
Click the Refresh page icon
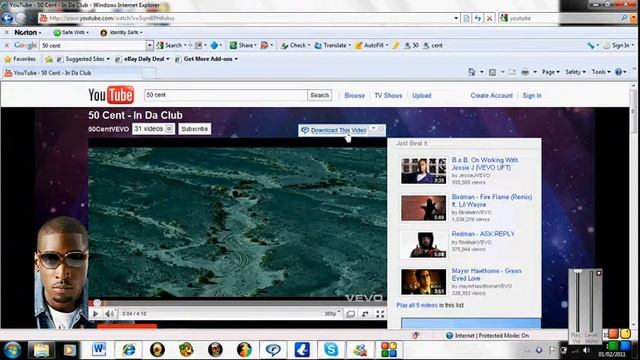tap(478, 18)
